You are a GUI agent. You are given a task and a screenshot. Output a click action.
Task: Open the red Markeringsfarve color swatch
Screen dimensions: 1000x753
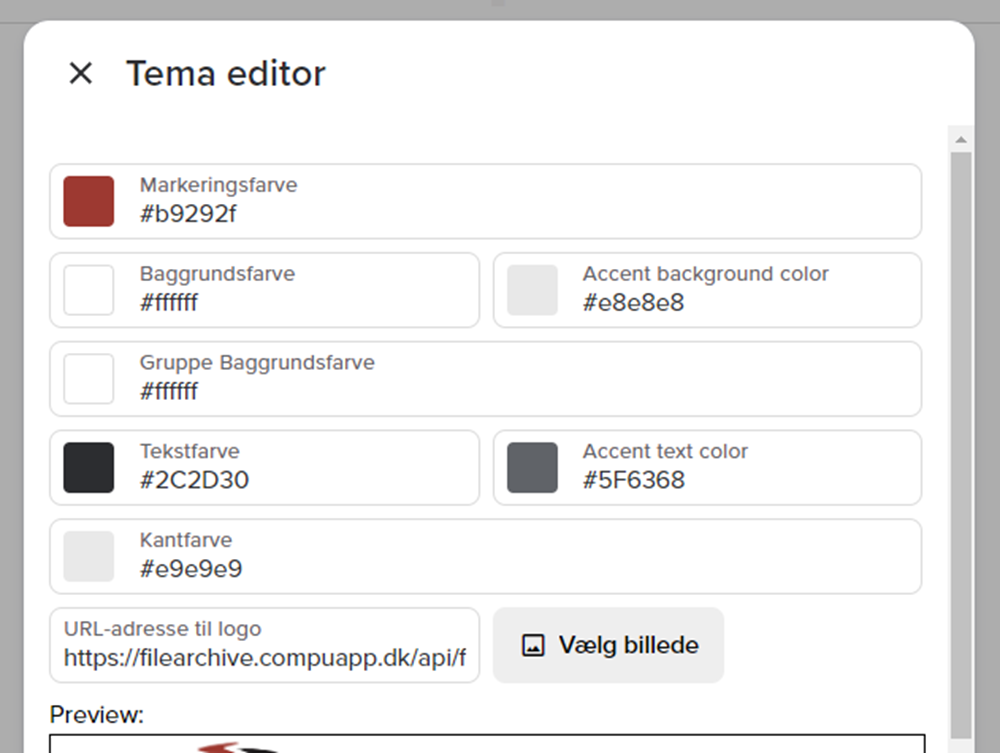point(89,201)
